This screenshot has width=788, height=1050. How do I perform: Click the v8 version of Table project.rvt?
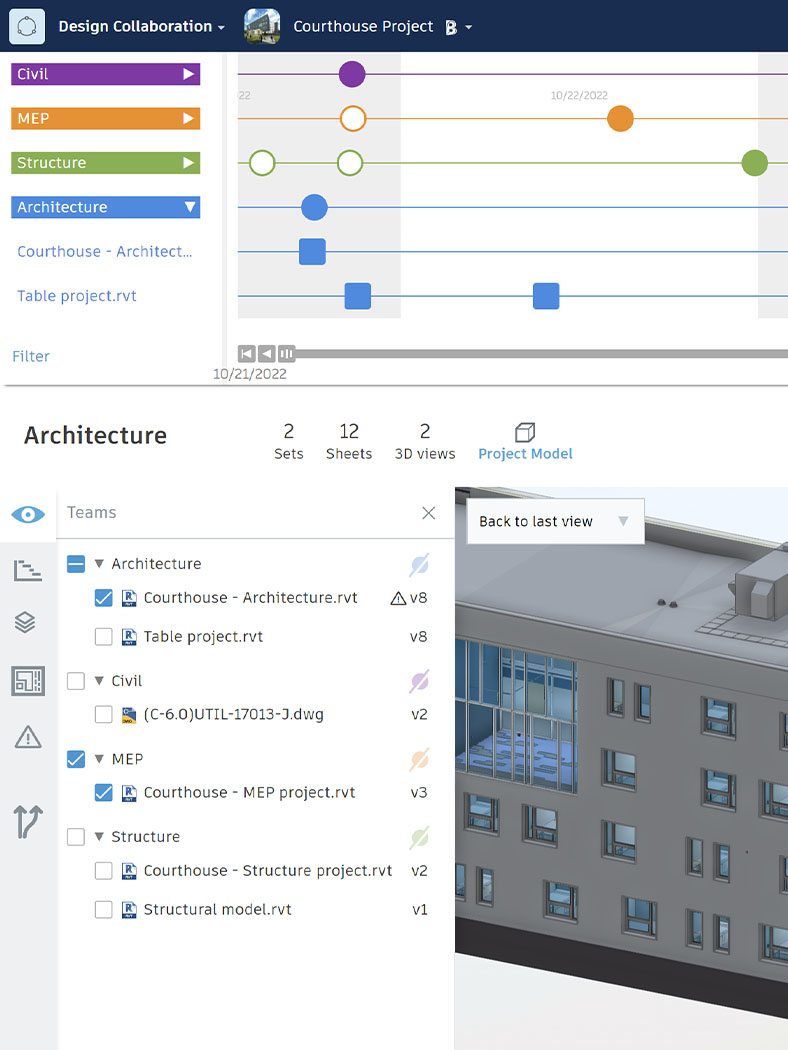point(418,636)
